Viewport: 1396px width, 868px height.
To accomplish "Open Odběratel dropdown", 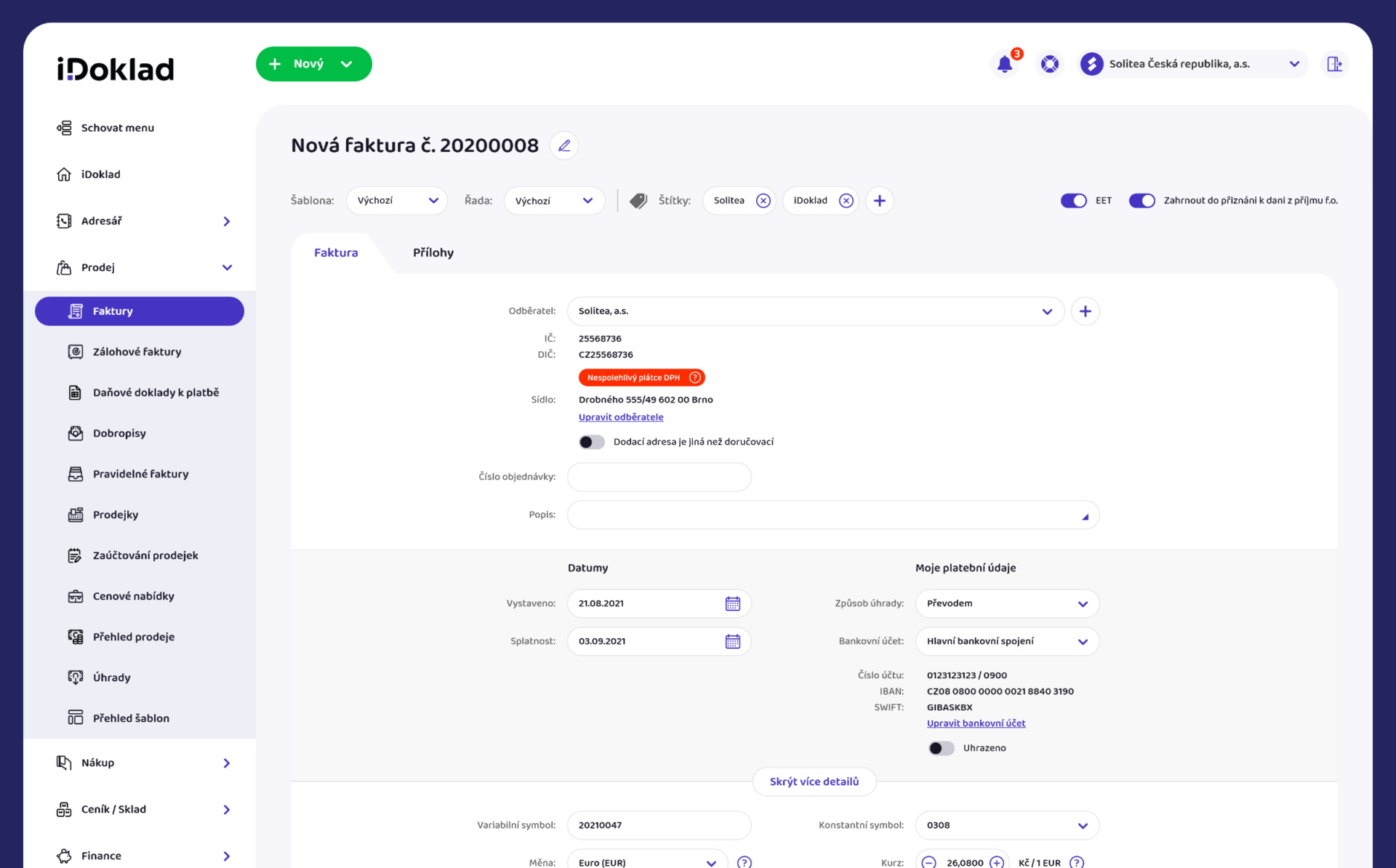I will coord(816,311).
